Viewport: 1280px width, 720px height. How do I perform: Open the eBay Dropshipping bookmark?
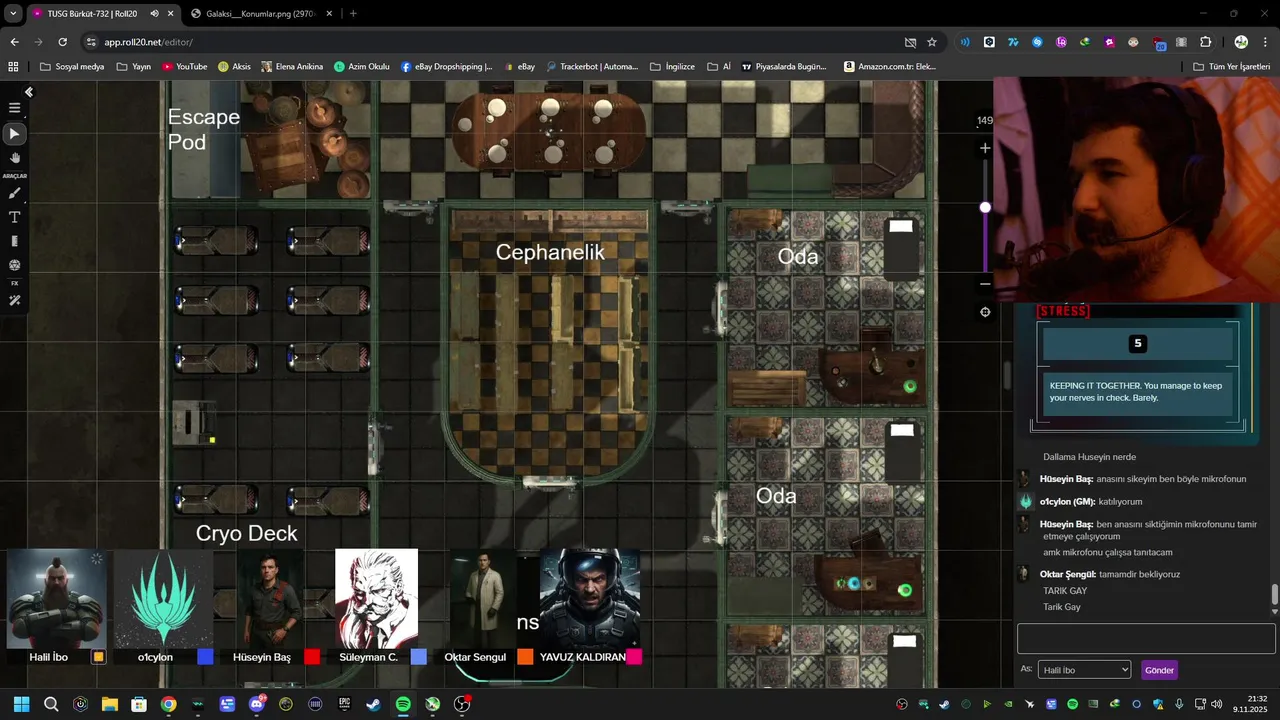446,67
